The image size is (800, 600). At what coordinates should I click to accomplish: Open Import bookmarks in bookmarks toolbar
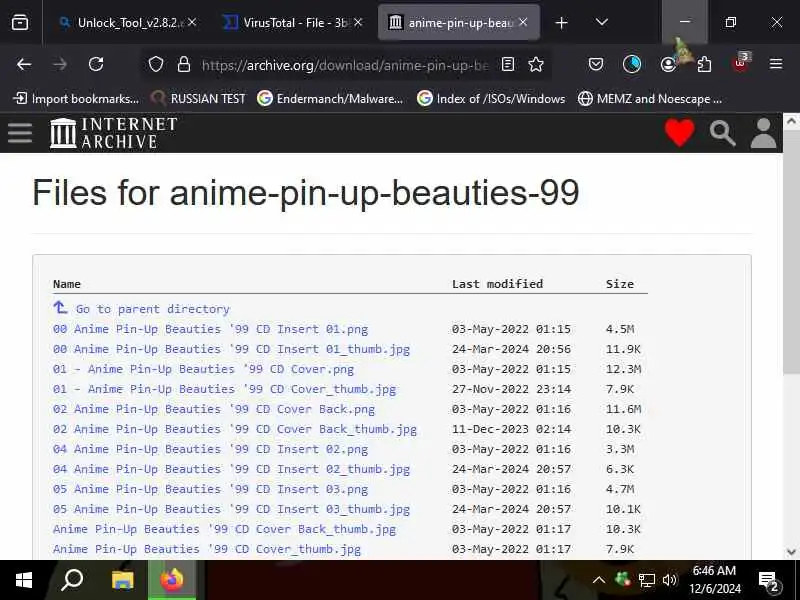[x=76, y=98]
